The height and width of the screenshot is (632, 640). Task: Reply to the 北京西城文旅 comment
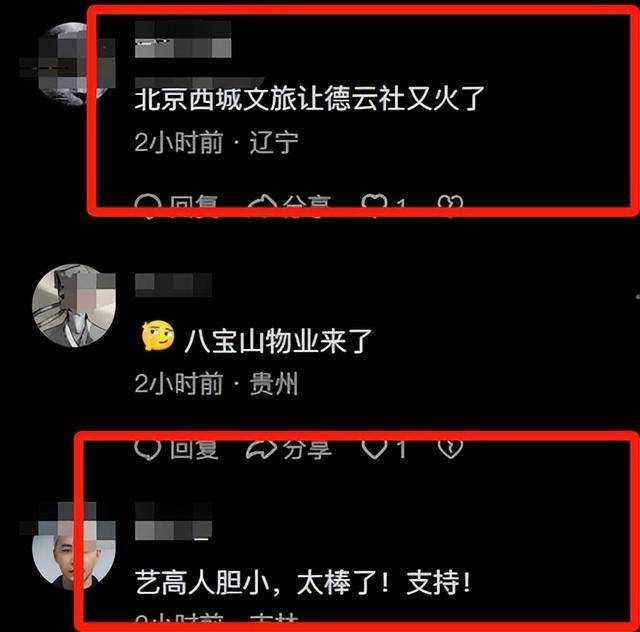(x=176, y=203)
